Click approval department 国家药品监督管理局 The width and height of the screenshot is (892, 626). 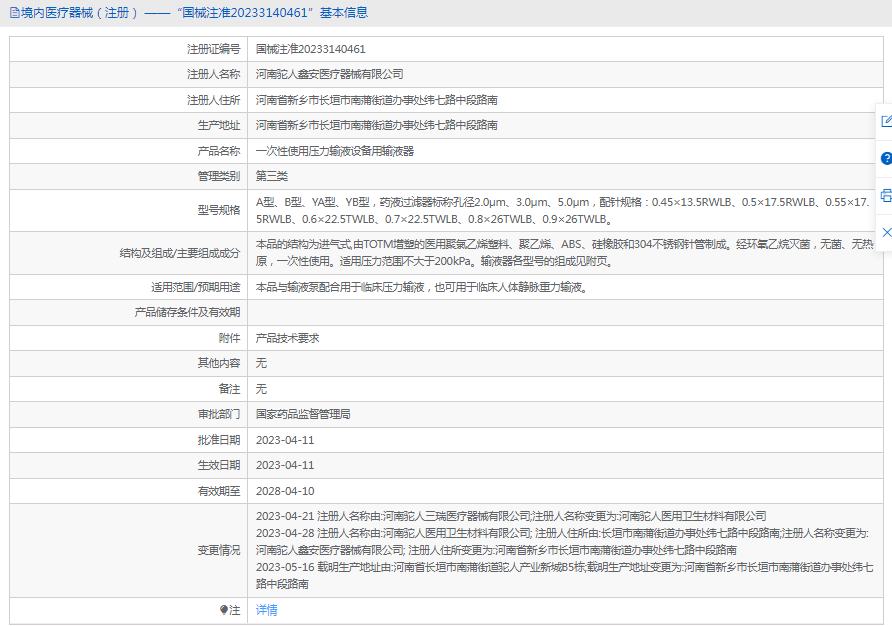303,414
